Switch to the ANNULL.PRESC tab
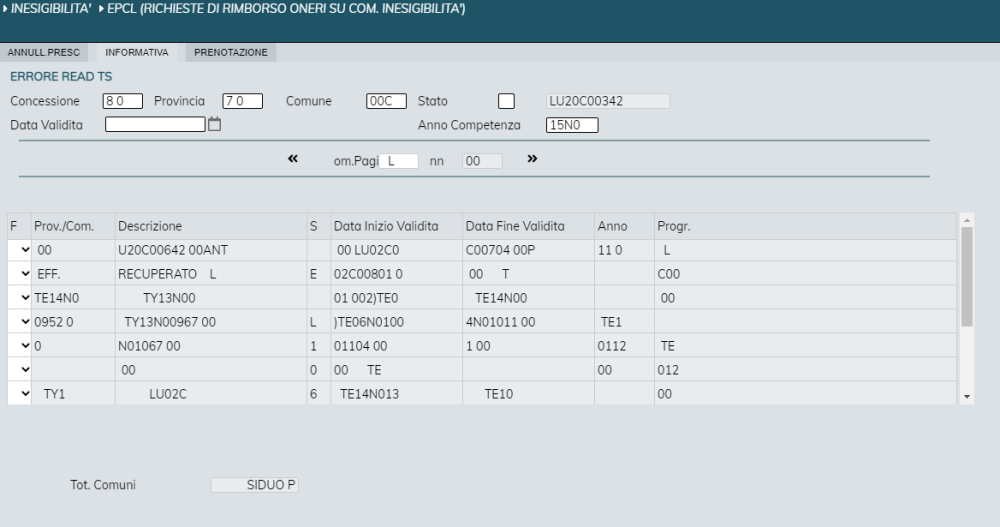This screenshot has height=527, width=1000. [x=44, y=52]
